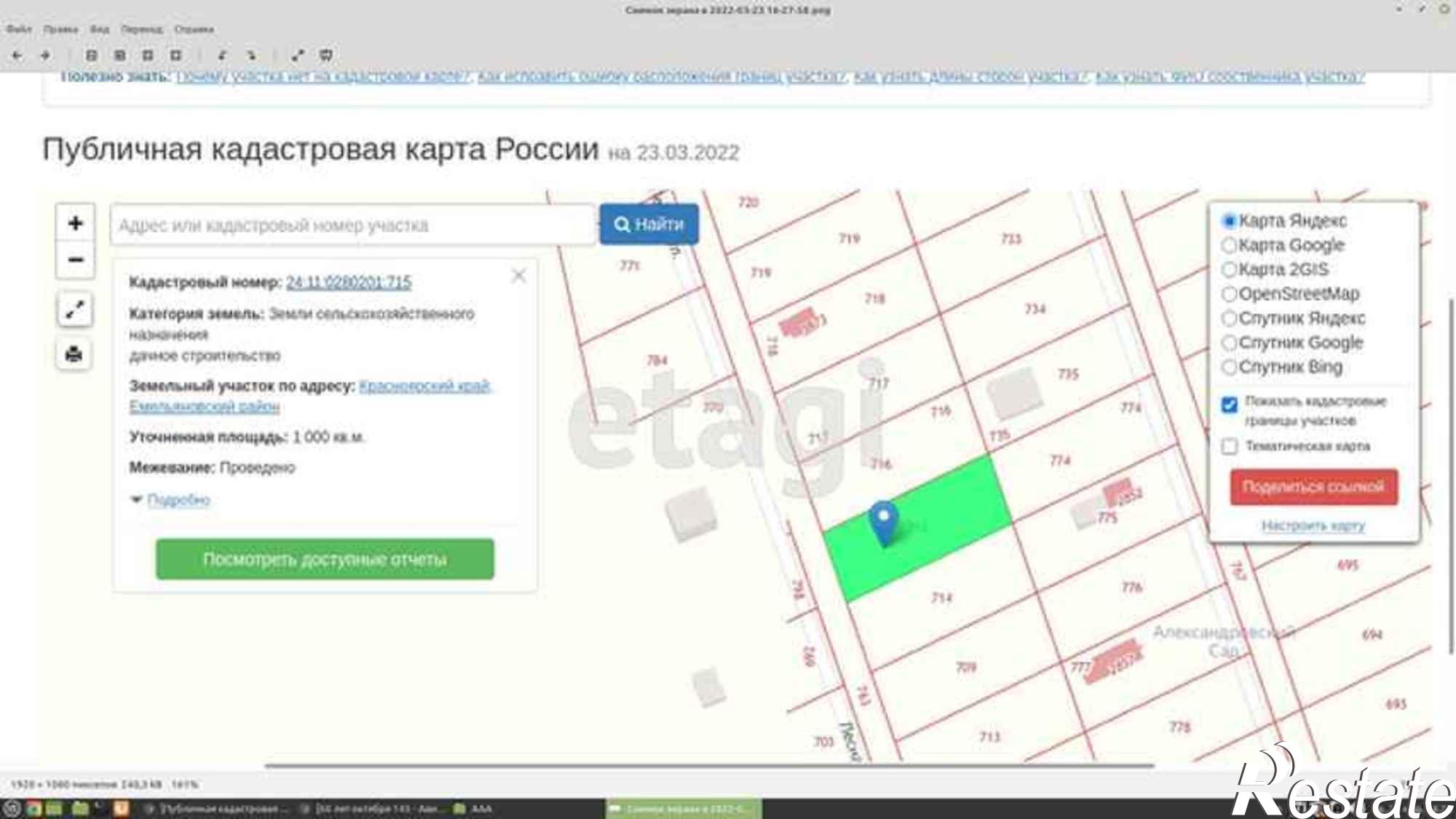Select Спутник Яндекс layer
This screenshot has width=1456, height=819.
pos(1293,318)
